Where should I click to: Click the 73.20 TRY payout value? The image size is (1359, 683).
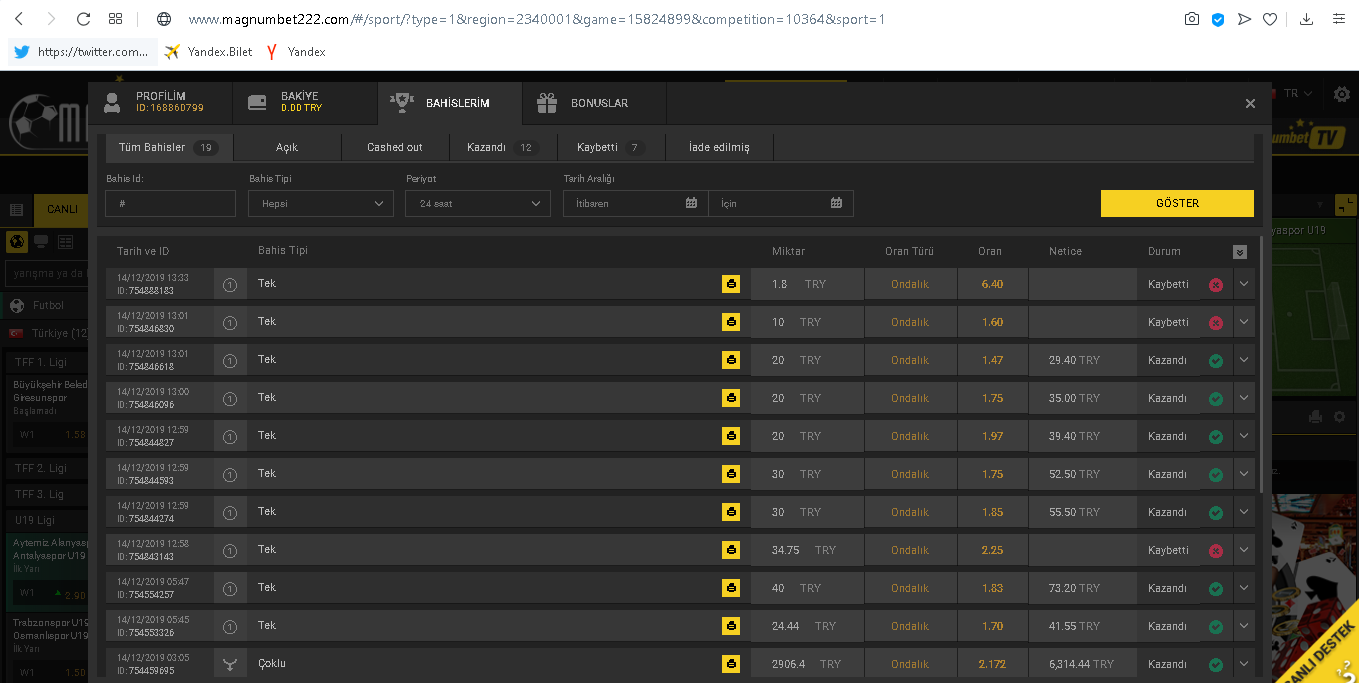coord(1074,588)
